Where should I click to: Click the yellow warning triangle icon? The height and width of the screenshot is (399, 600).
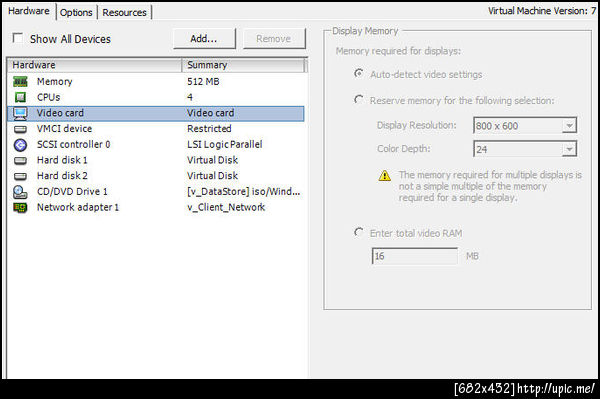pyautogui.click(x=385, y=175)
